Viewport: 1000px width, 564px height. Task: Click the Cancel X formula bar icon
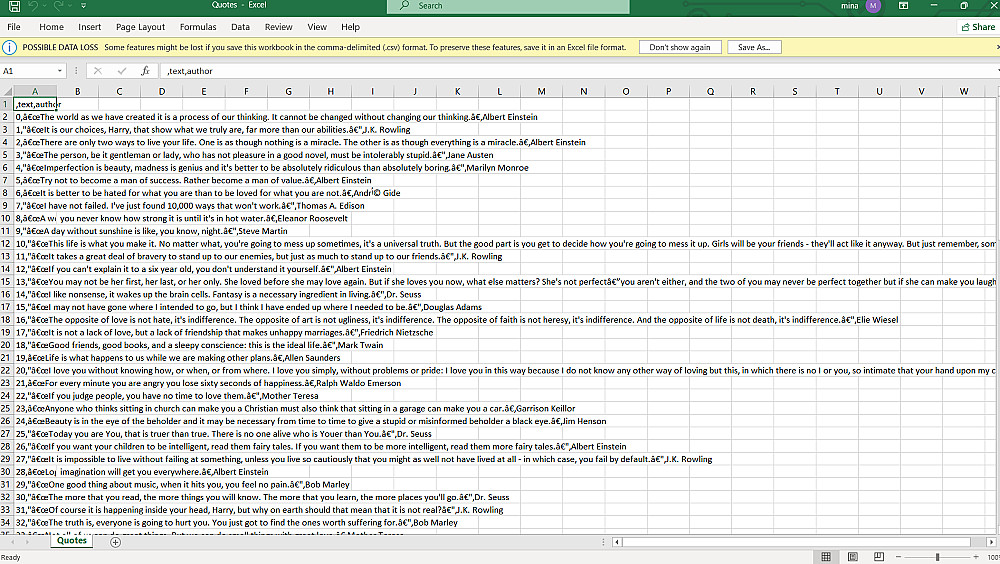coord(98,71)
